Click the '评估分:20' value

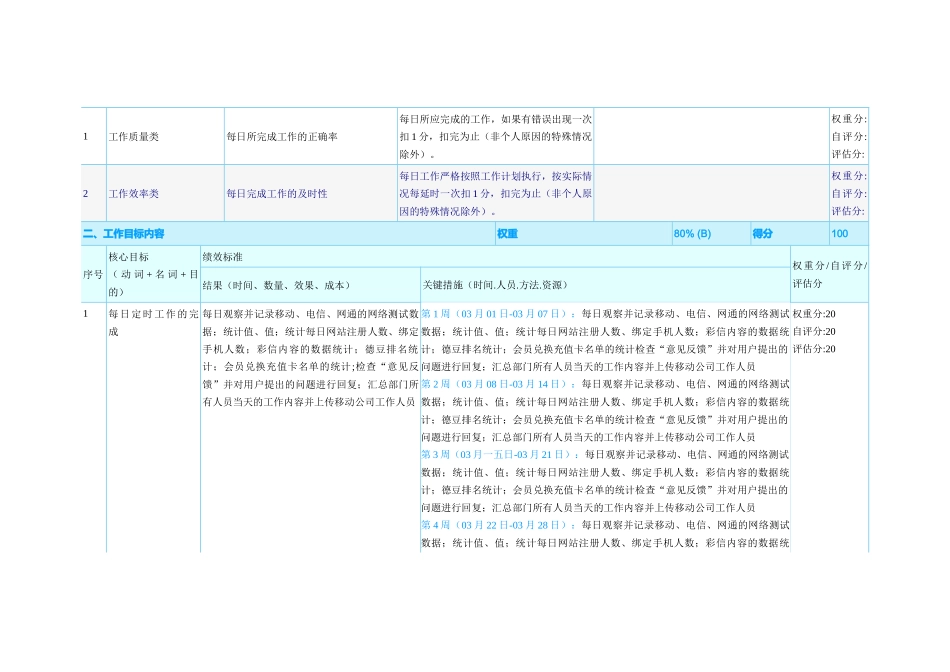(x=814, y=349)
